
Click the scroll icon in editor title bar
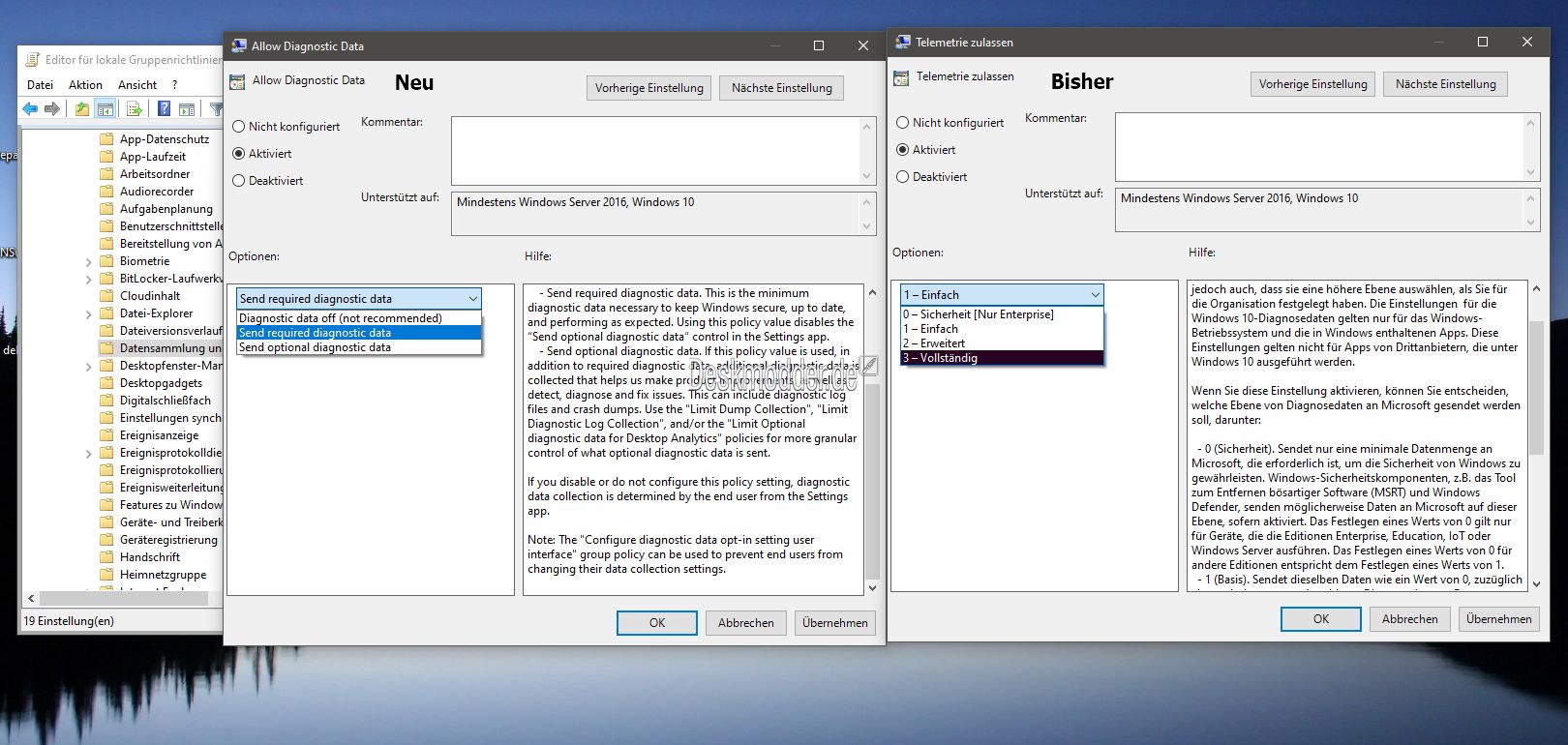33,60
